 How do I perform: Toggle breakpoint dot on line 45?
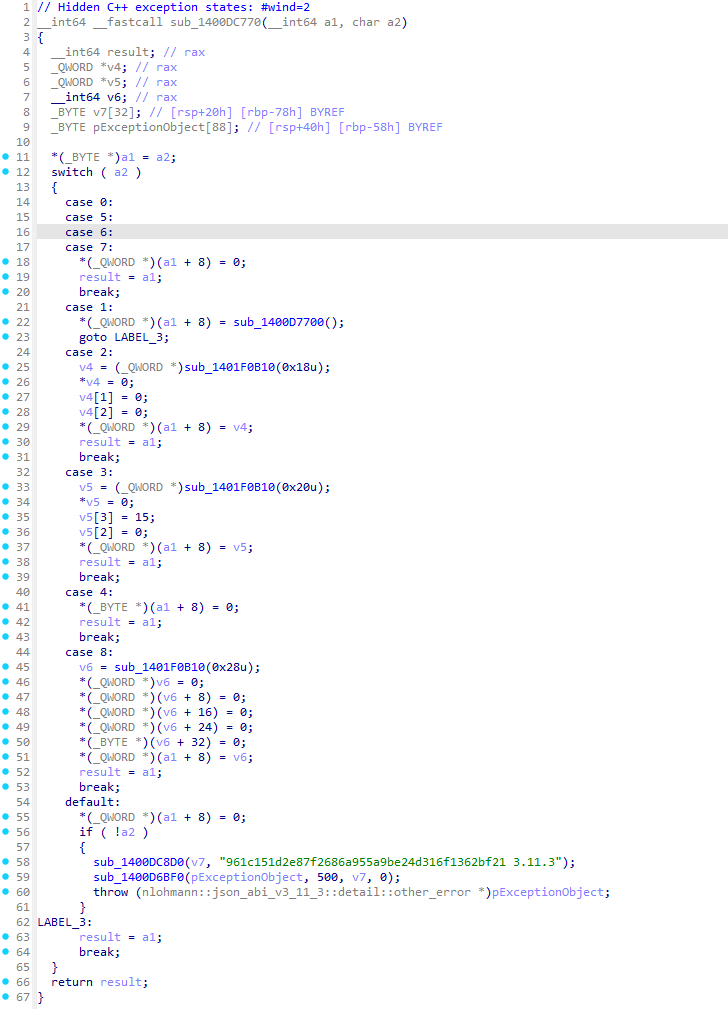point(6,667)
